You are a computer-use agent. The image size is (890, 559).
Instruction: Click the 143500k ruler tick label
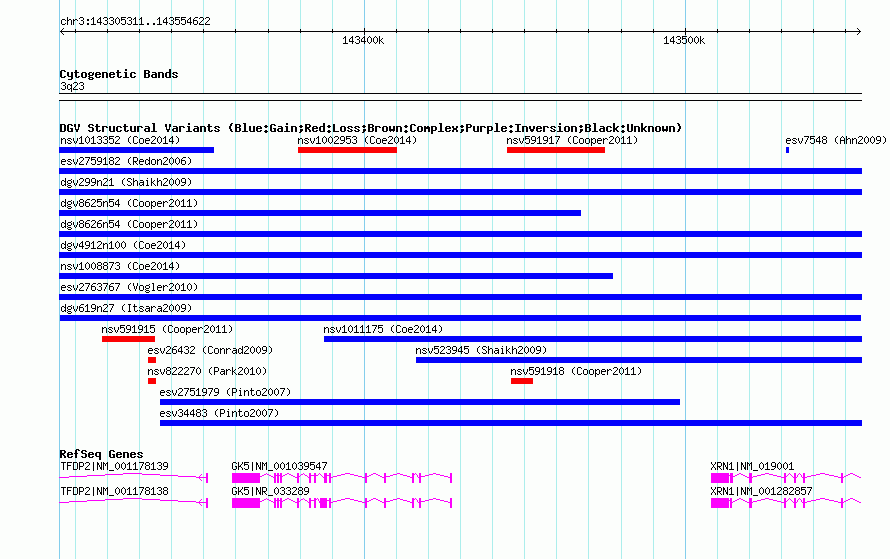tap(684, 40)
